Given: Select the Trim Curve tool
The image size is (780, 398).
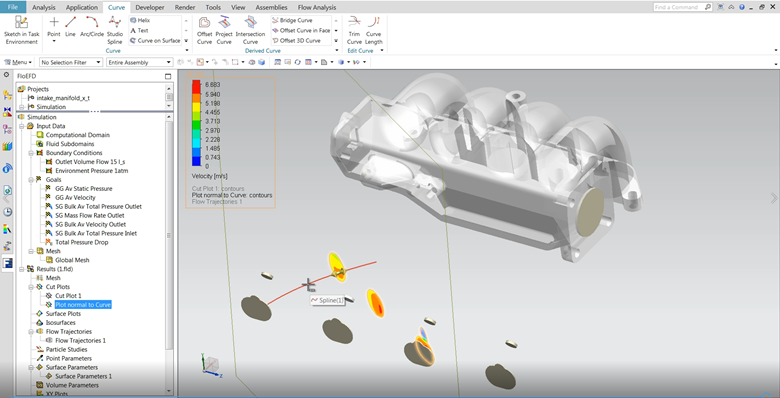Looking at the screenshot, I should click(x=354, y=30).
